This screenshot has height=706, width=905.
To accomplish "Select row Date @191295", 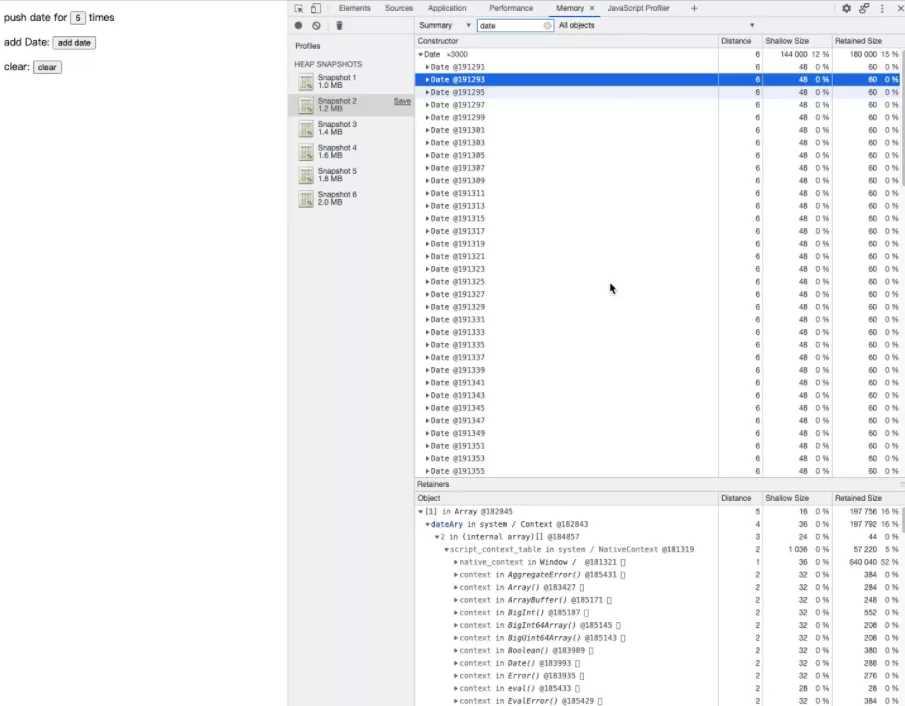I will pos(657,92).
